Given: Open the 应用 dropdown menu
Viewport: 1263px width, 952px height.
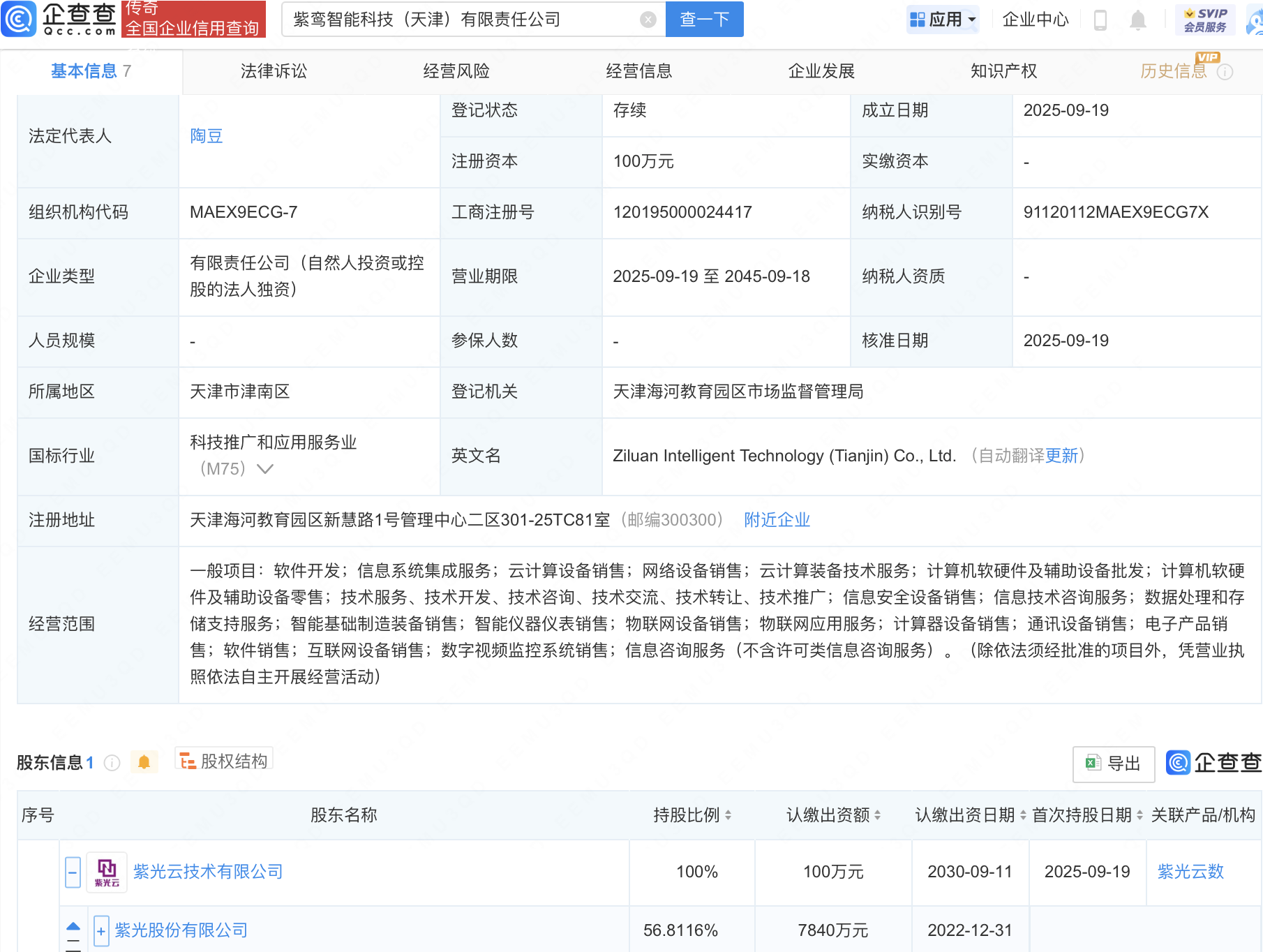Looking at the screenshot, I should pyautogui.click(x=943, y=19).
